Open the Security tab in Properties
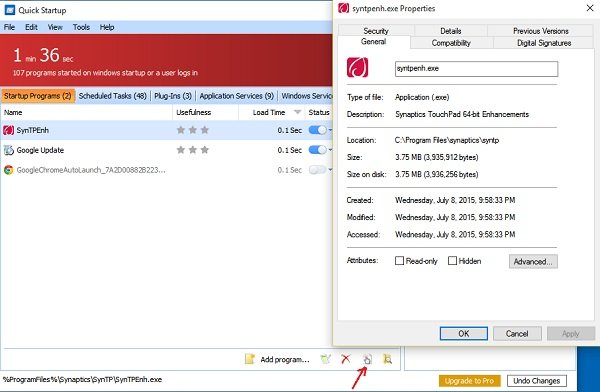Image resolution: width=600 pixels, height=392 pixels. (x=376, y=31)
